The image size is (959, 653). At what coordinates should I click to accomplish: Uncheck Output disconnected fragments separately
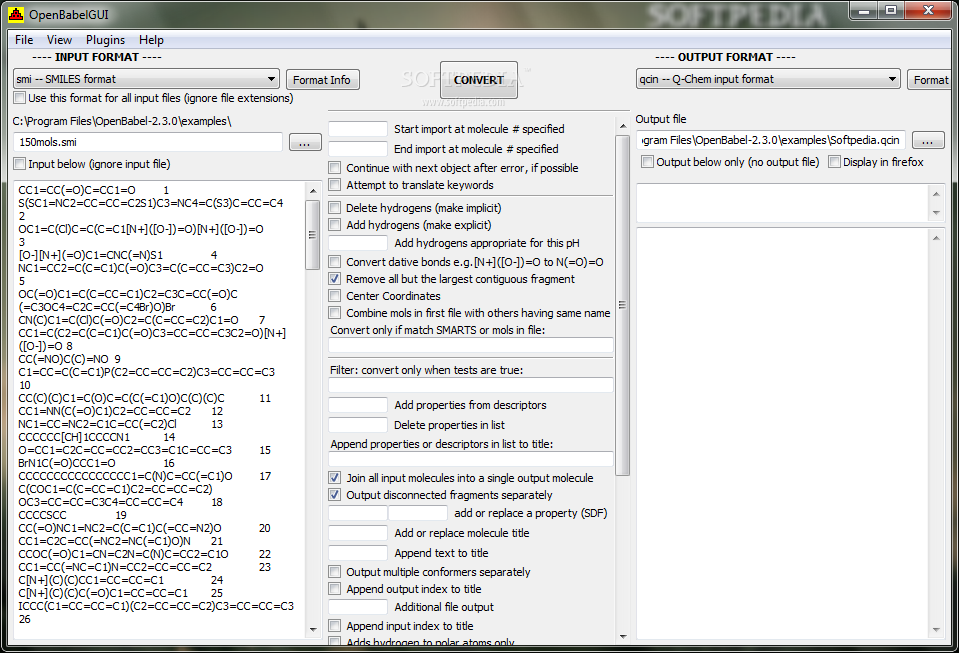(x=335, y=495)
